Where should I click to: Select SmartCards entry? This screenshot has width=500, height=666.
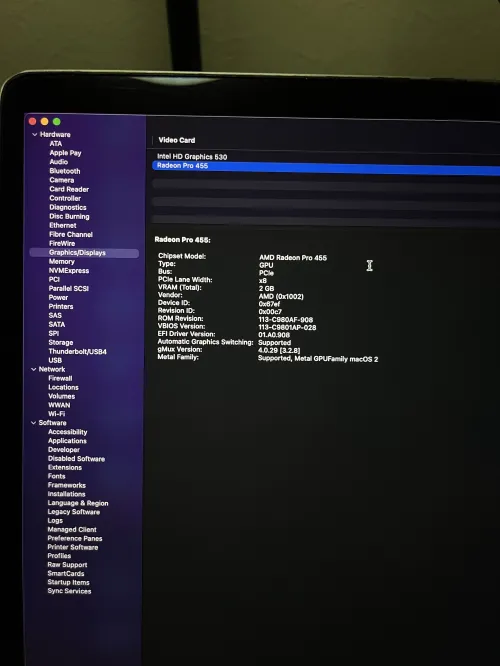(66, 574)
